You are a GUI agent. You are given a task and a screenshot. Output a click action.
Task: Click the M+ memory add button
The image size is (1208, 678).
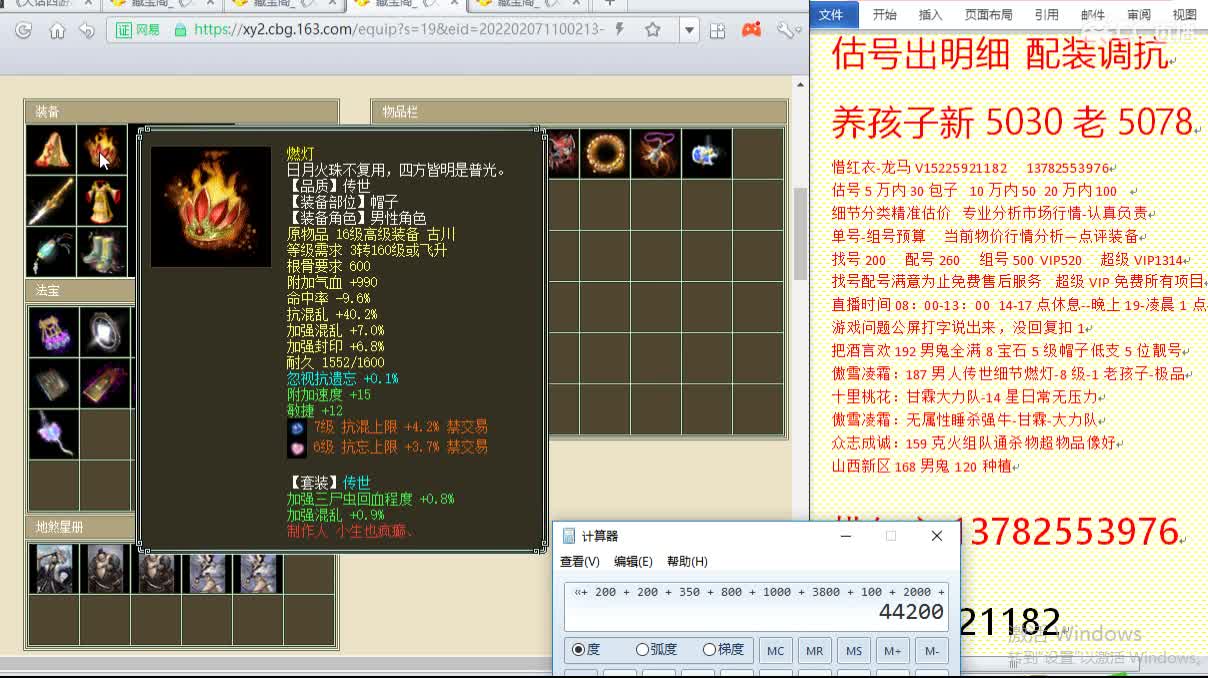click(892, 651)
